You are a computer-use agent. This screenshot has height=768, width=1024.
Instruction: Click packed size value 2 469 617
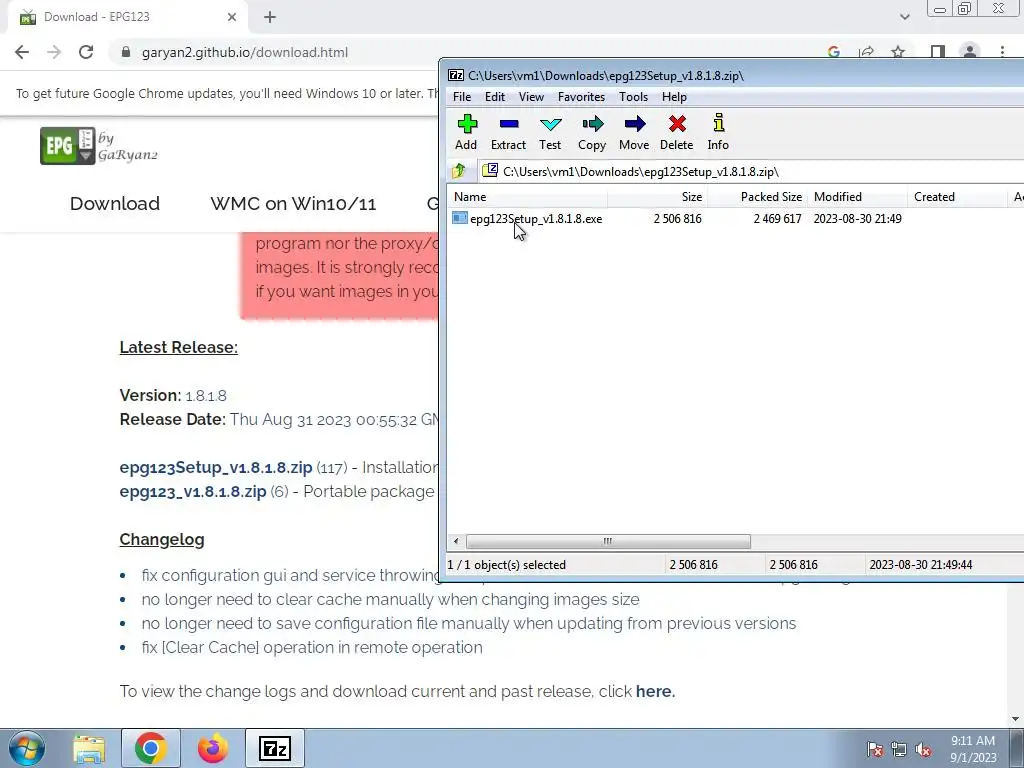point(777,219)
